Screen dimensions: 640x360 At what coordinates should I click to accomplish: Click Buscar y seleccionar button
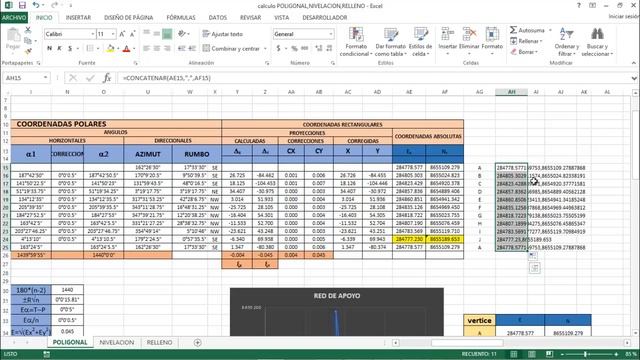[597, 42]
